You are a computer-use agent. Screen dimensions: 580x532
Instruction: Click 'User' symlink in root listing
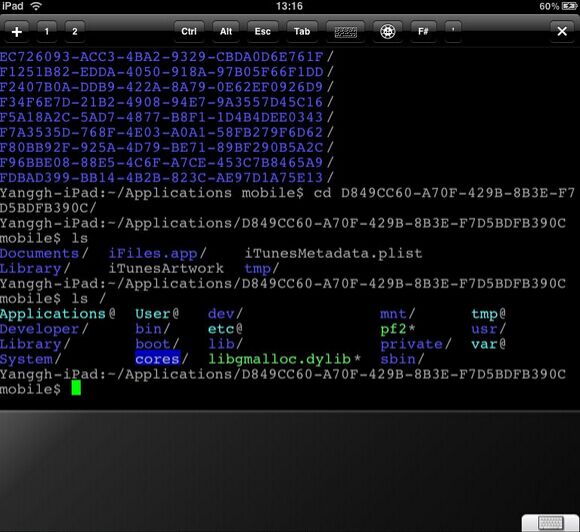pyautogui.click(x=153, y=314)
